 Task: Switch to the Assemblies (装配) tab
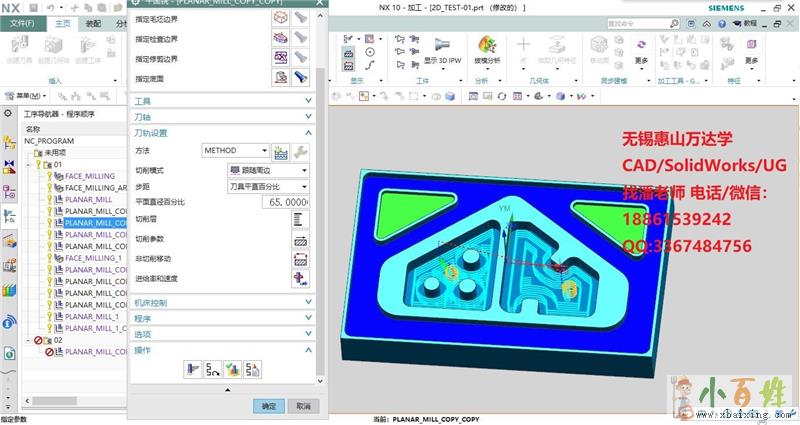coord(93,22)
